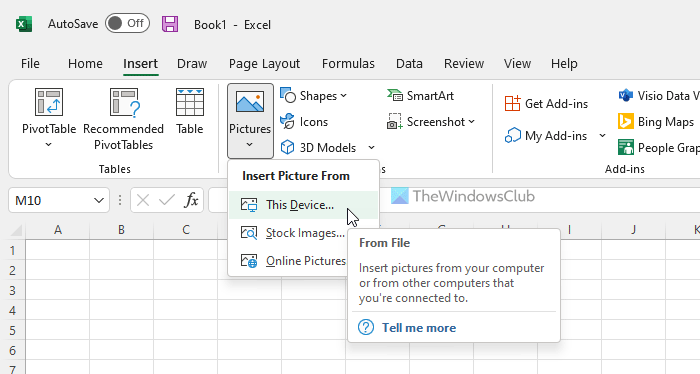Image resolution: width=700 pixels, height=374 pixels.
Task: Insert a Table using the Table icon
Action: coord(190,102)
